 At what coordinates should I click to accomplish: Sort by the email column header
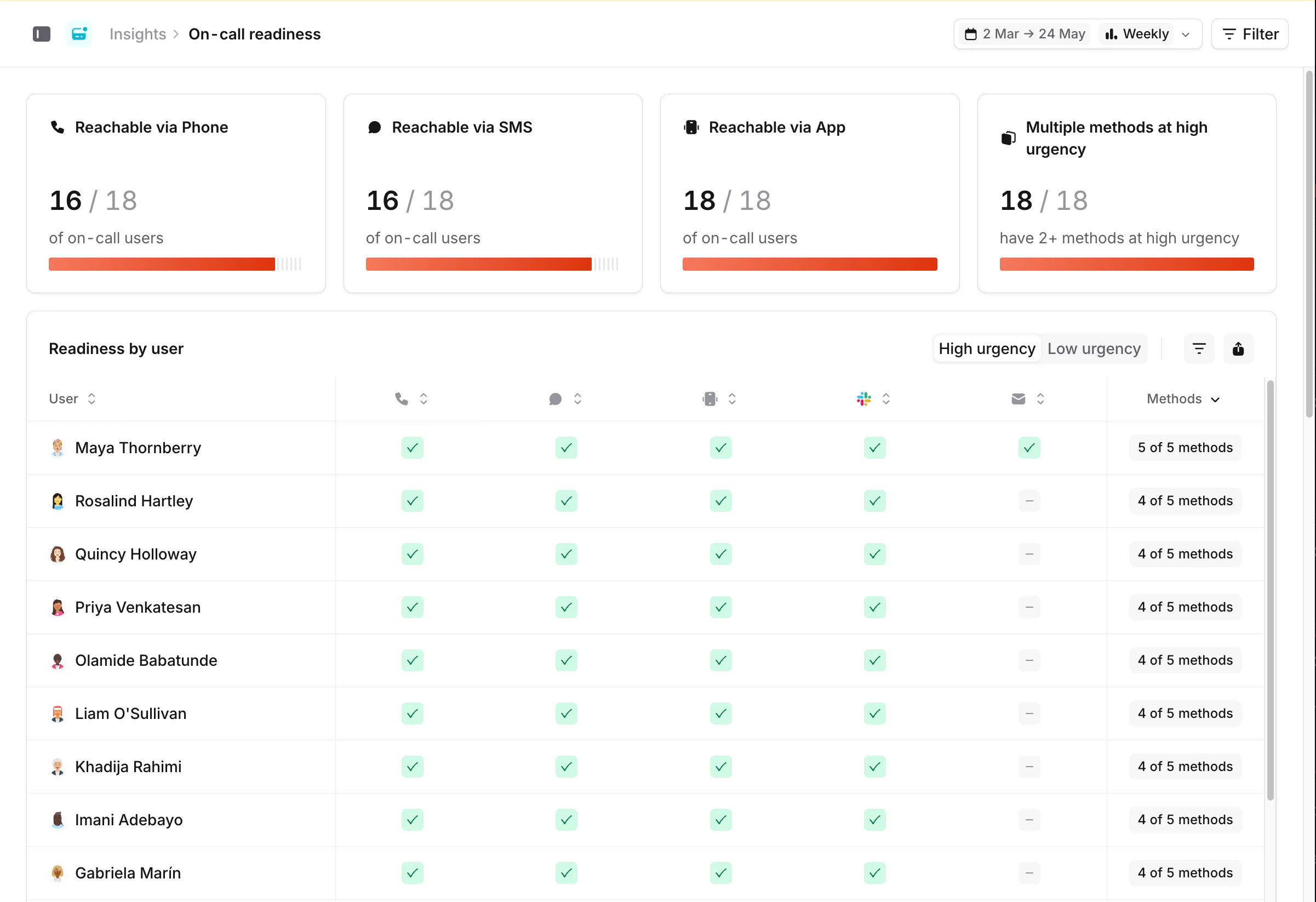pos(1028,398)
